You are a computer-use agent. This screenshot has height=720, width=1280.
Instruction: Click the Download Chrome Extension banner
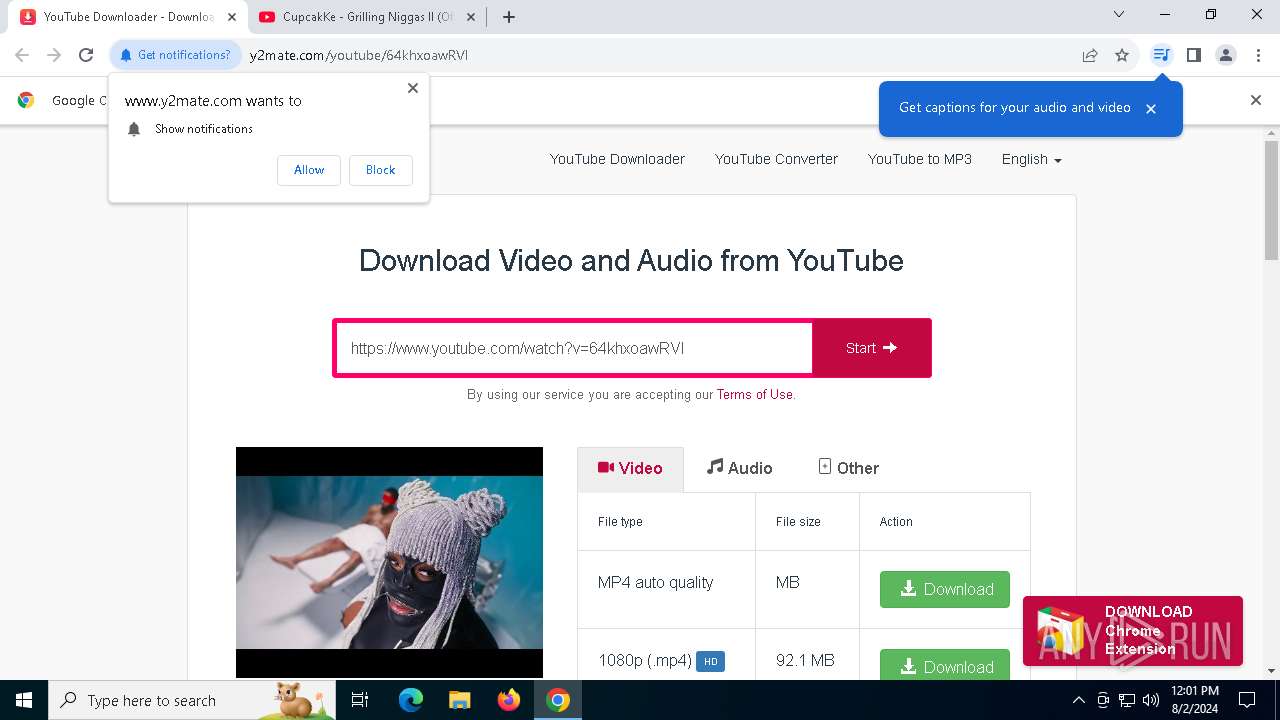point(1133,631)
